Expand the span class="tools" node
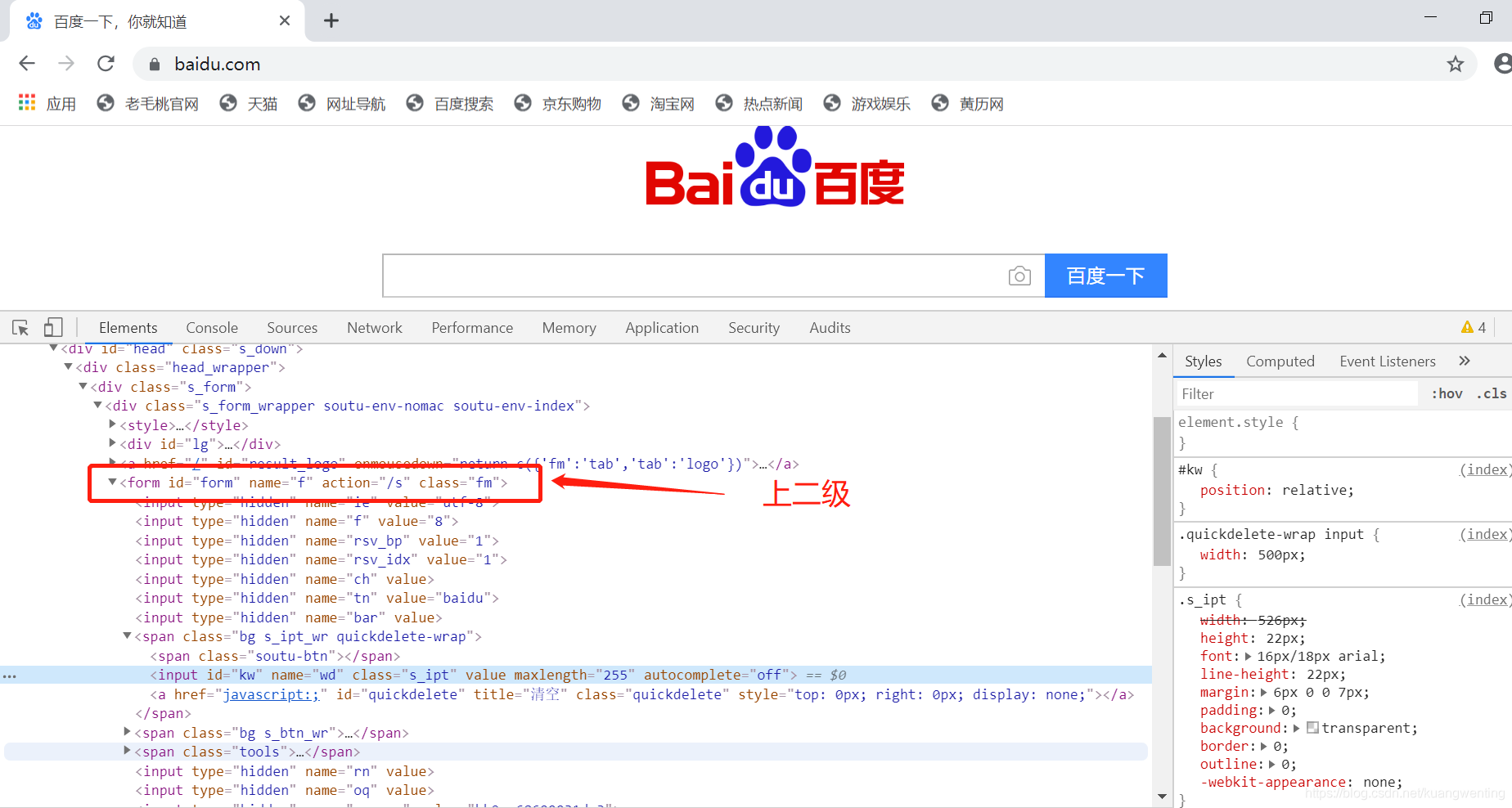The image size is (1512, 808). pos(127,751)
